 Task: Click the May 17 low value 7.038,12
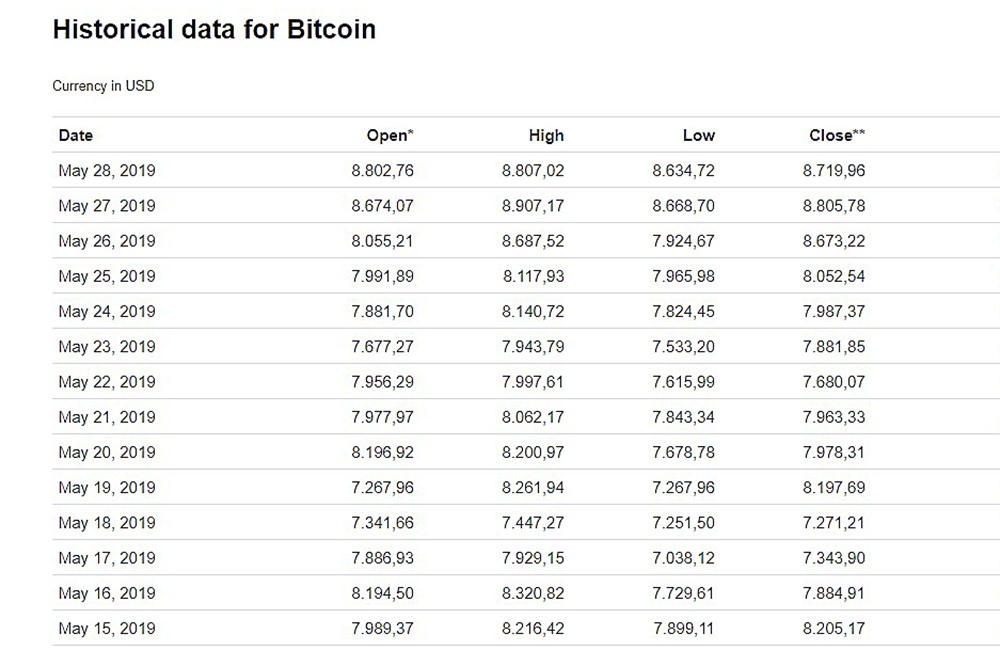(684, 558)
